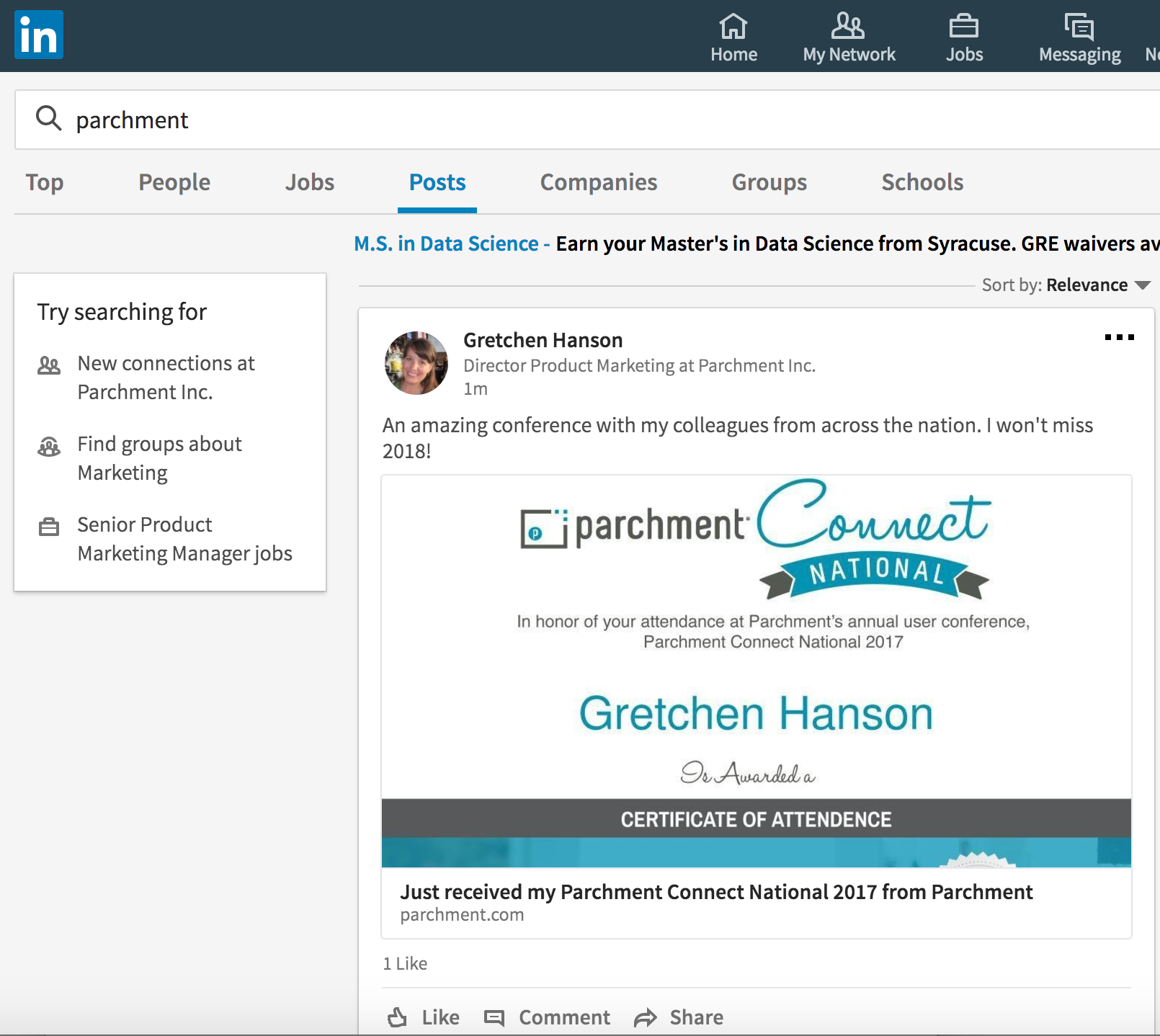Click New connections at Parchment Inc. suggestion
The image size is (1160, 1036).
pyautogui.click(x=166, y=378)
